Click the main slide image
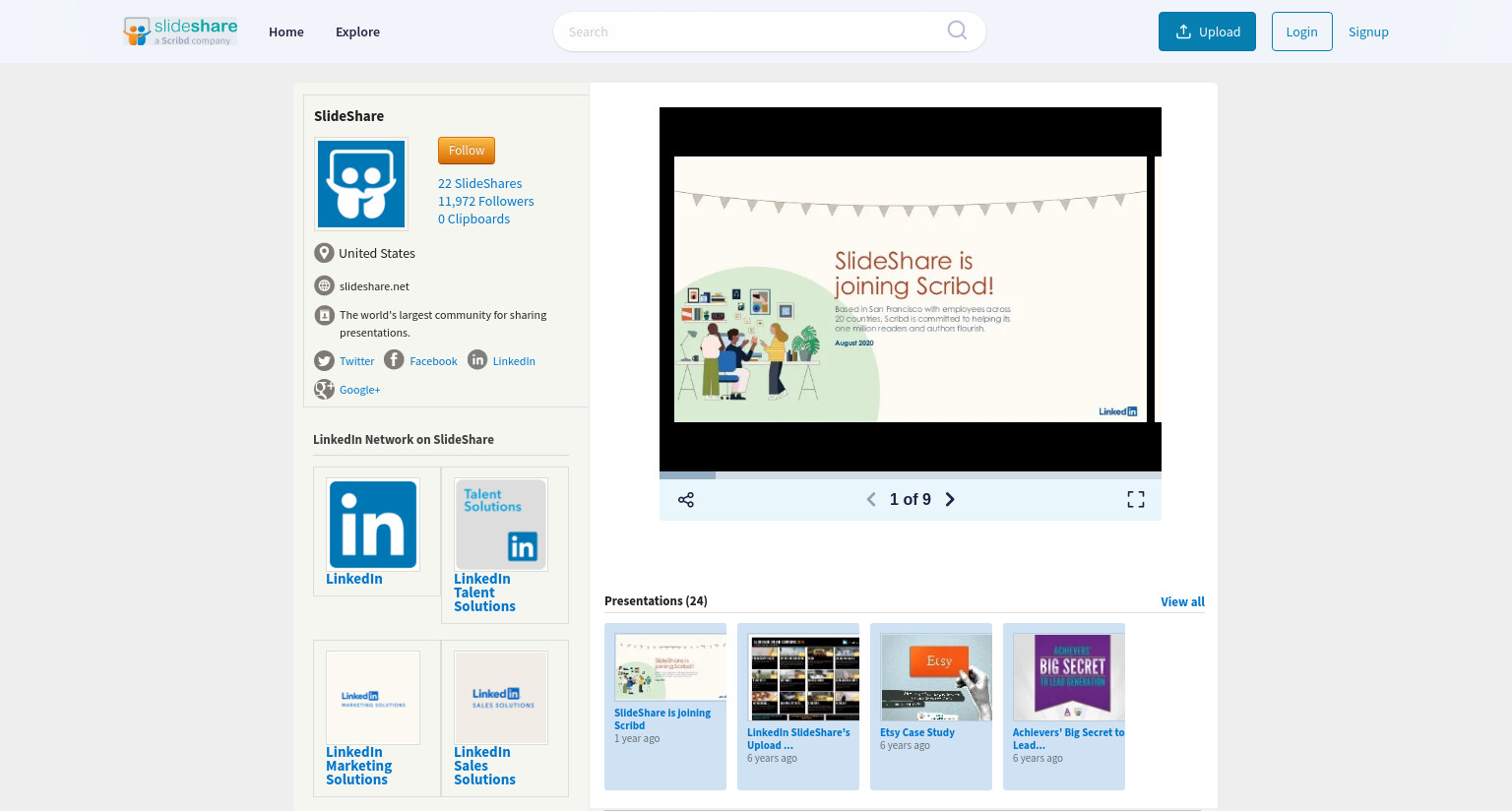 pos(911,289)
